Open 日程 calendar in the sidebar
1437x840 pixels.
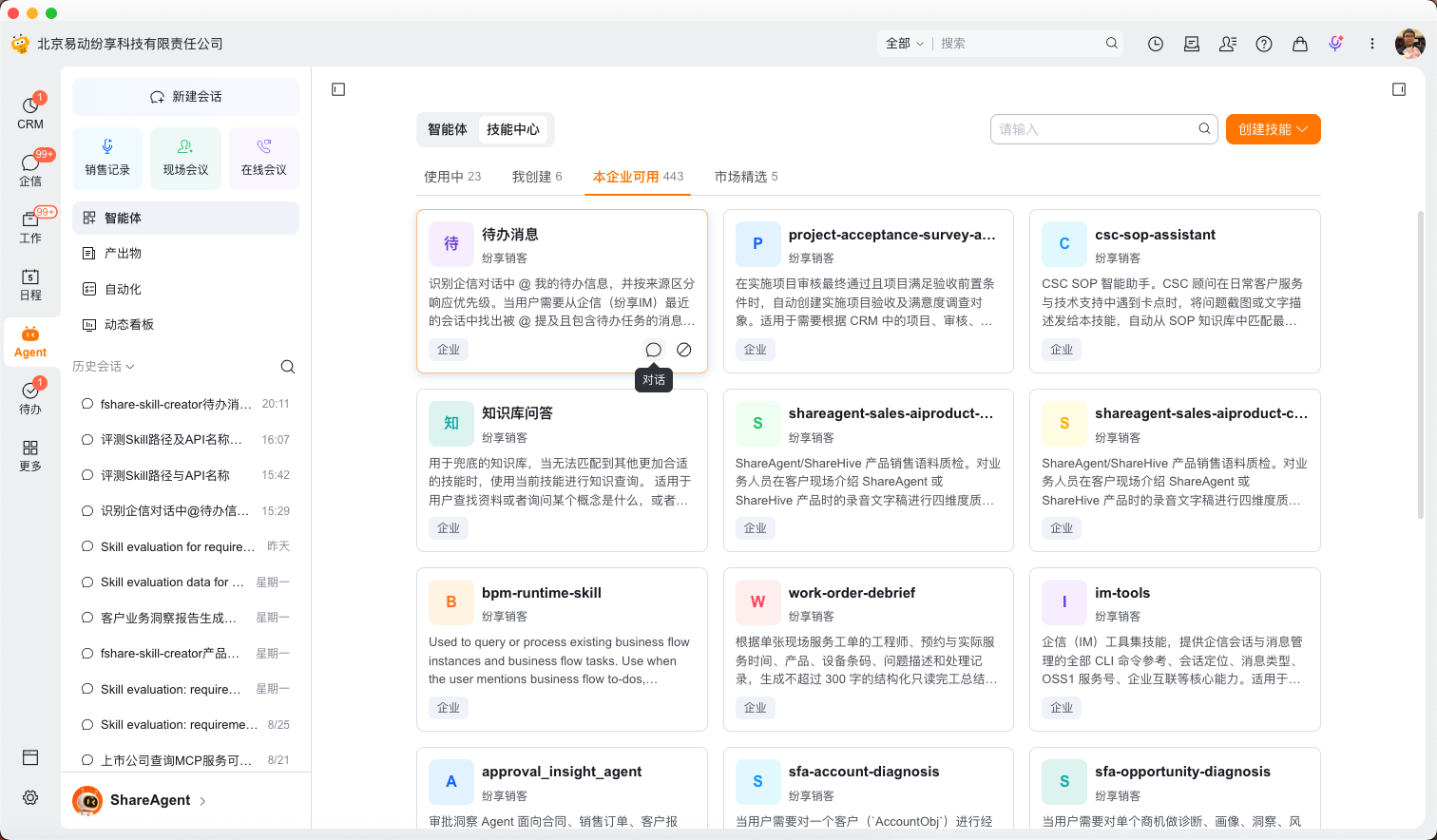coord(30,283)
